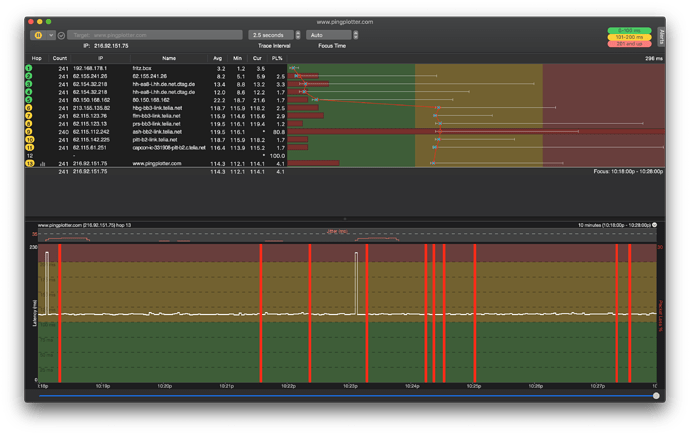
Task: Click the timeline graph title for hop 13
Action: point(84,225)
